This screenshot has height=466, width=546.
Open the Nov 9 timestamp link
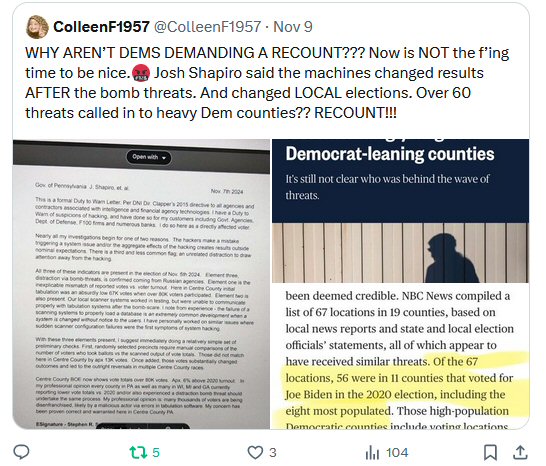point(292,27)
